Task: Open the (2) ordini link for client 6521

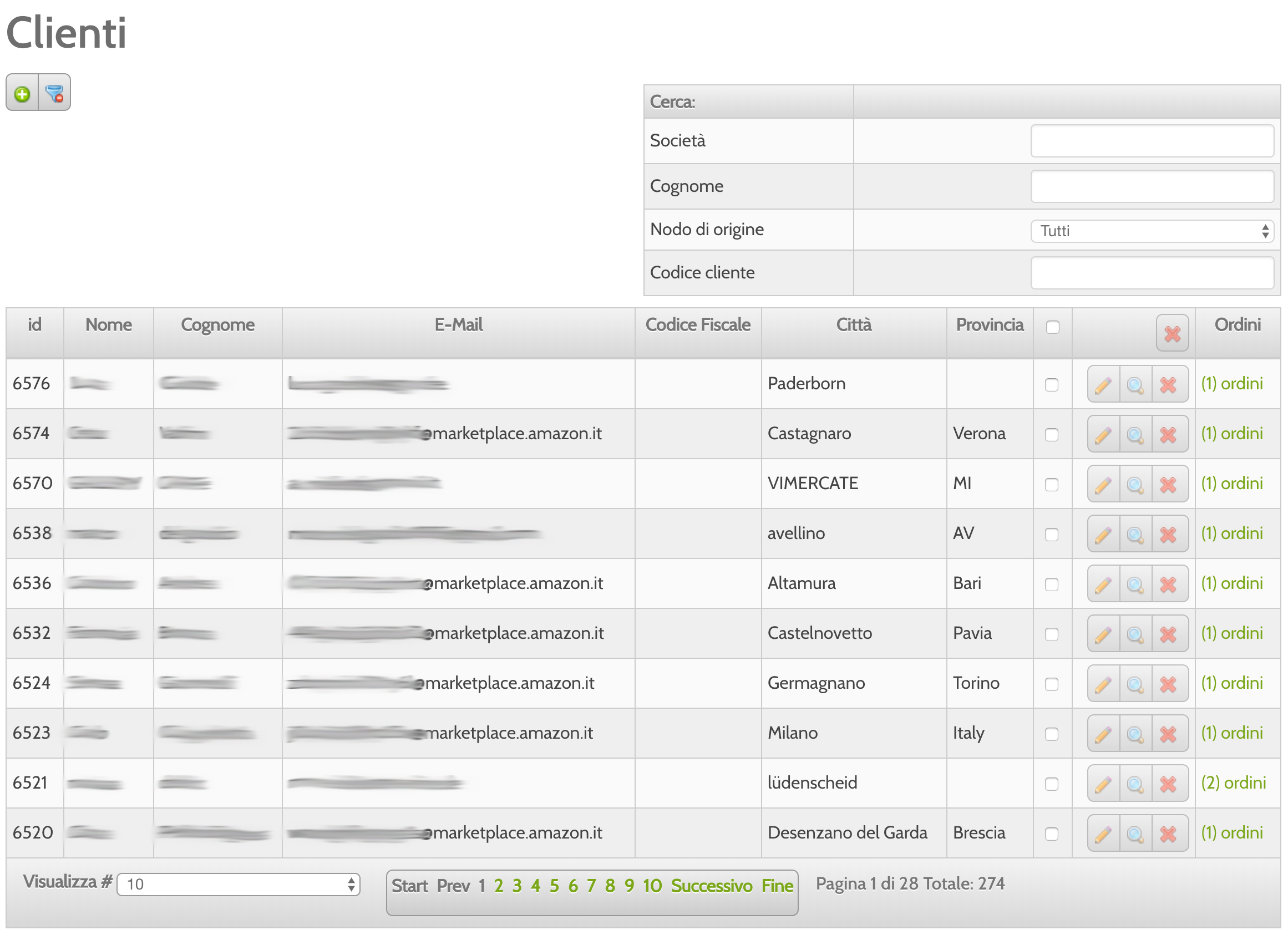Action: tap(1234, 782)
